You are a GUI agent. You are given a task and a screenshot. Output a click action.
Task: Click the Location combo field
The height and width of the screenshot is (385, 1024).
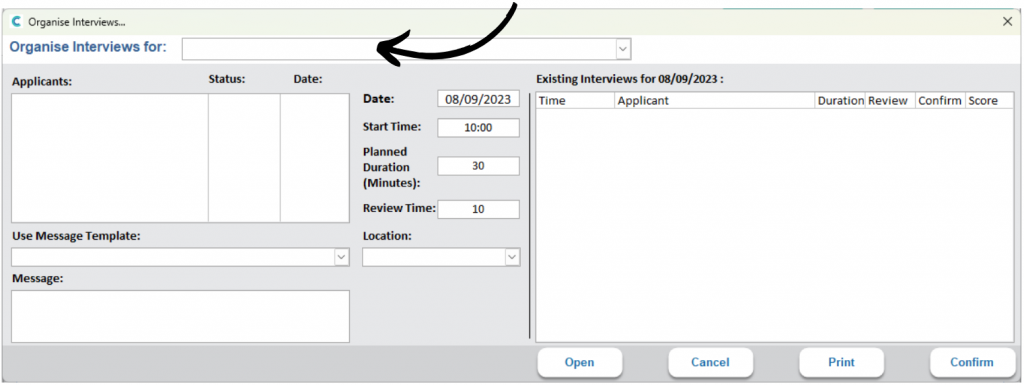coord(441,257)
